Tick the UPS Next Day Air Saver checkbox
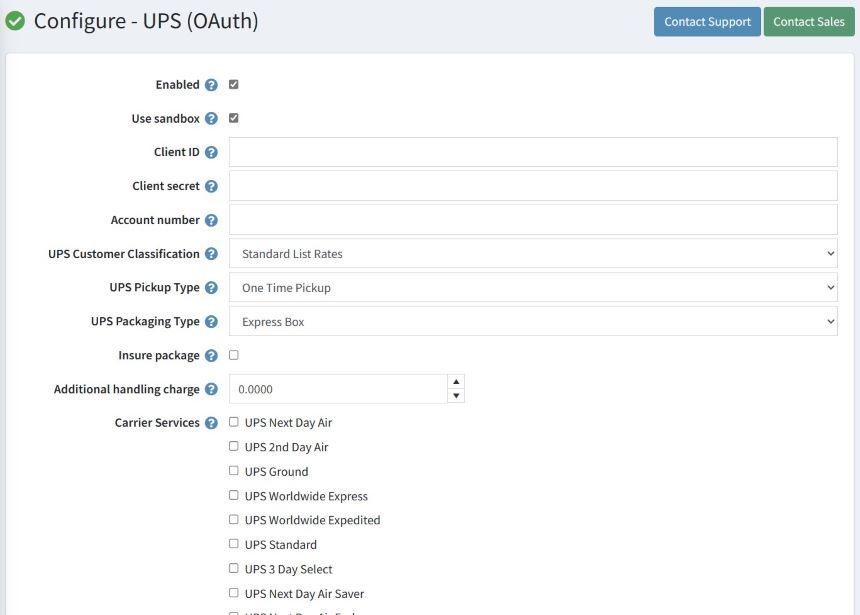 pos(234,593)
